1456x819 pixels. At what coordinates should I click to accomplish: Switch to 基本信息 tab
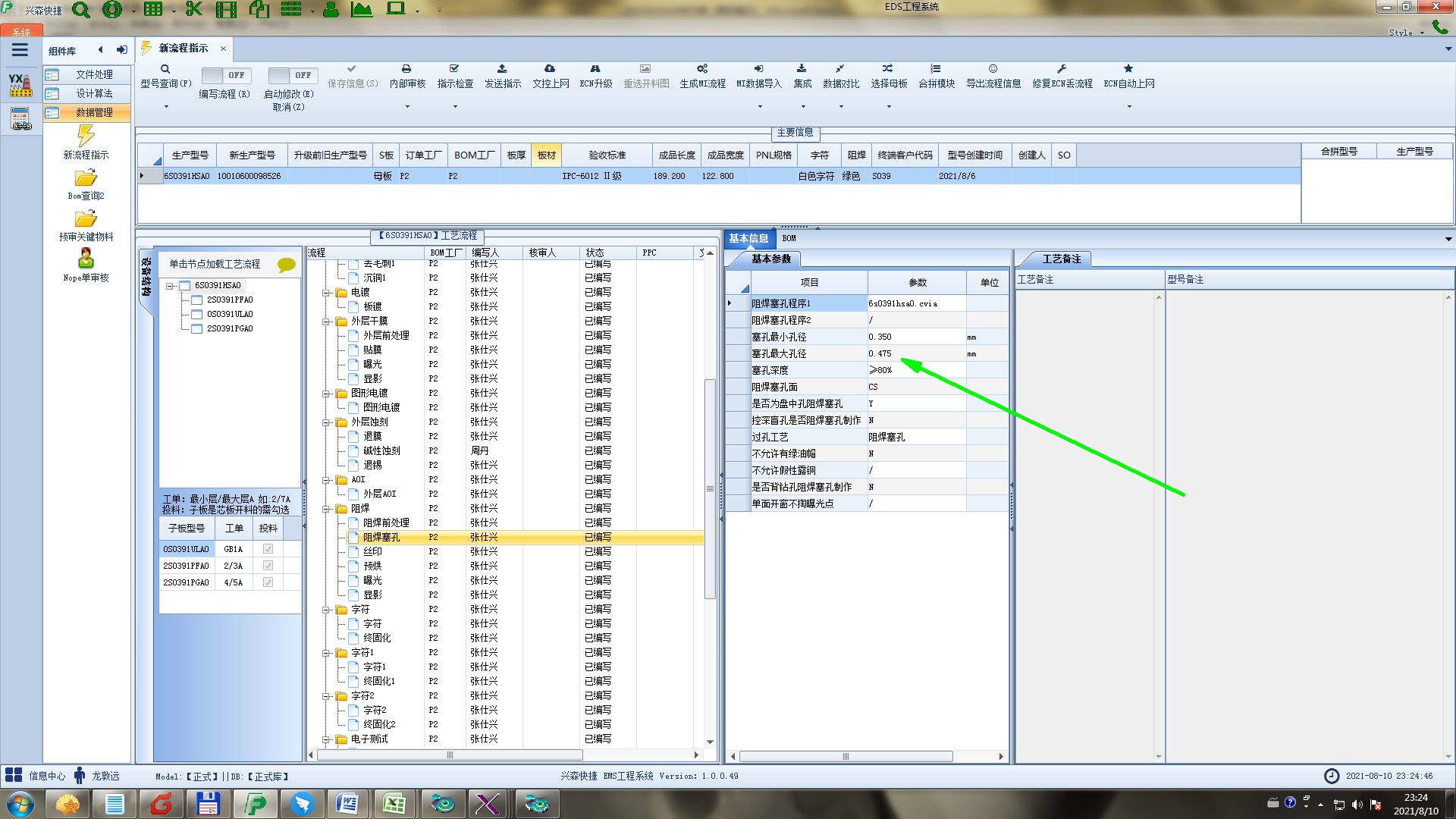pos(748,238)
